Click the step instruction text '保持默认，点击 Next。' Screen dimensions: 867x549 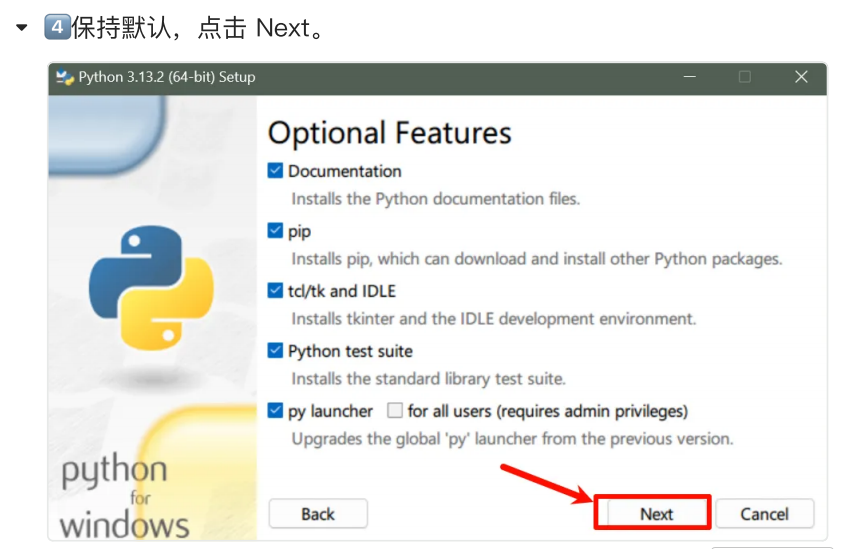coord(198,28)
